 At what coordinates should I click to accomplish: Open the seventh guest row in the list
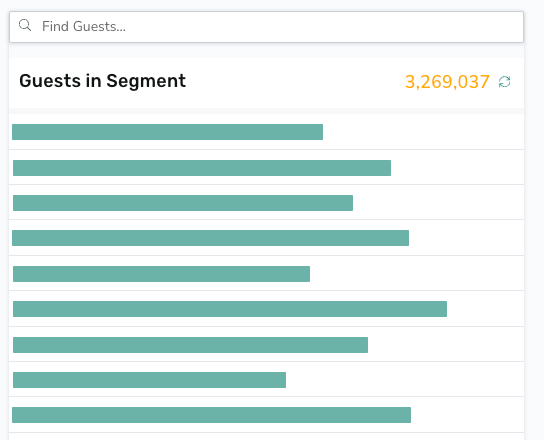pos(266,345)
